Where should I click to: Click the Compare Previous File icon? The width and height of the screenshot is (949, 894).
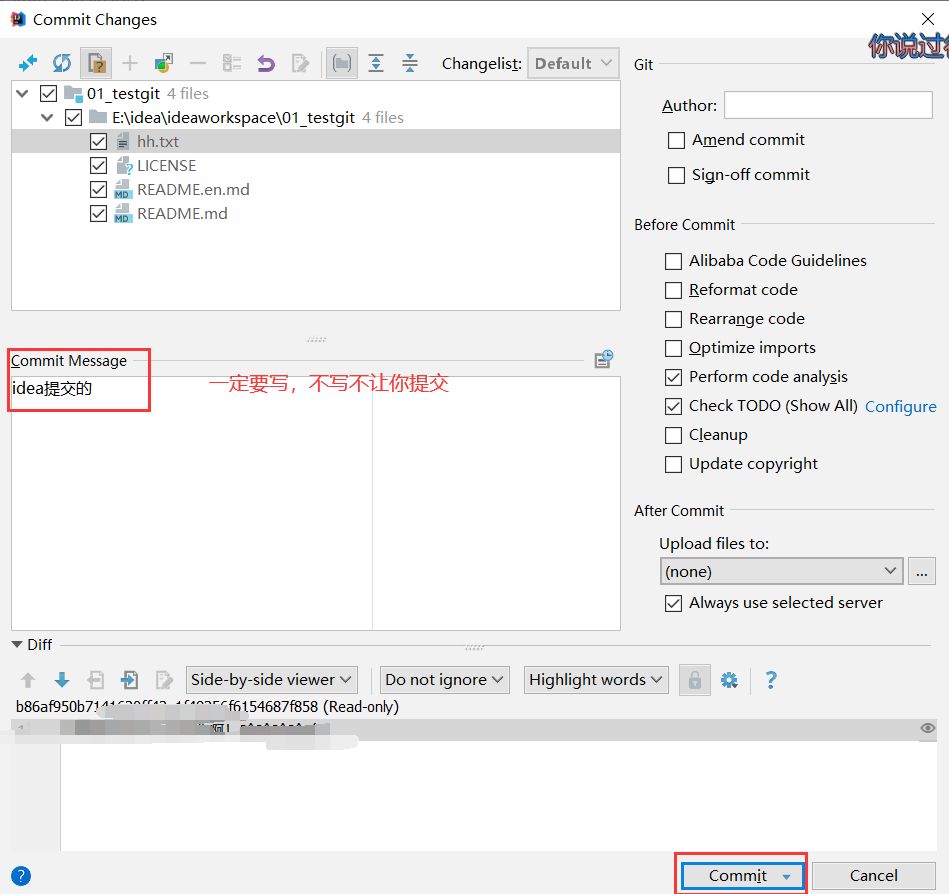click(x=96, y=680)
